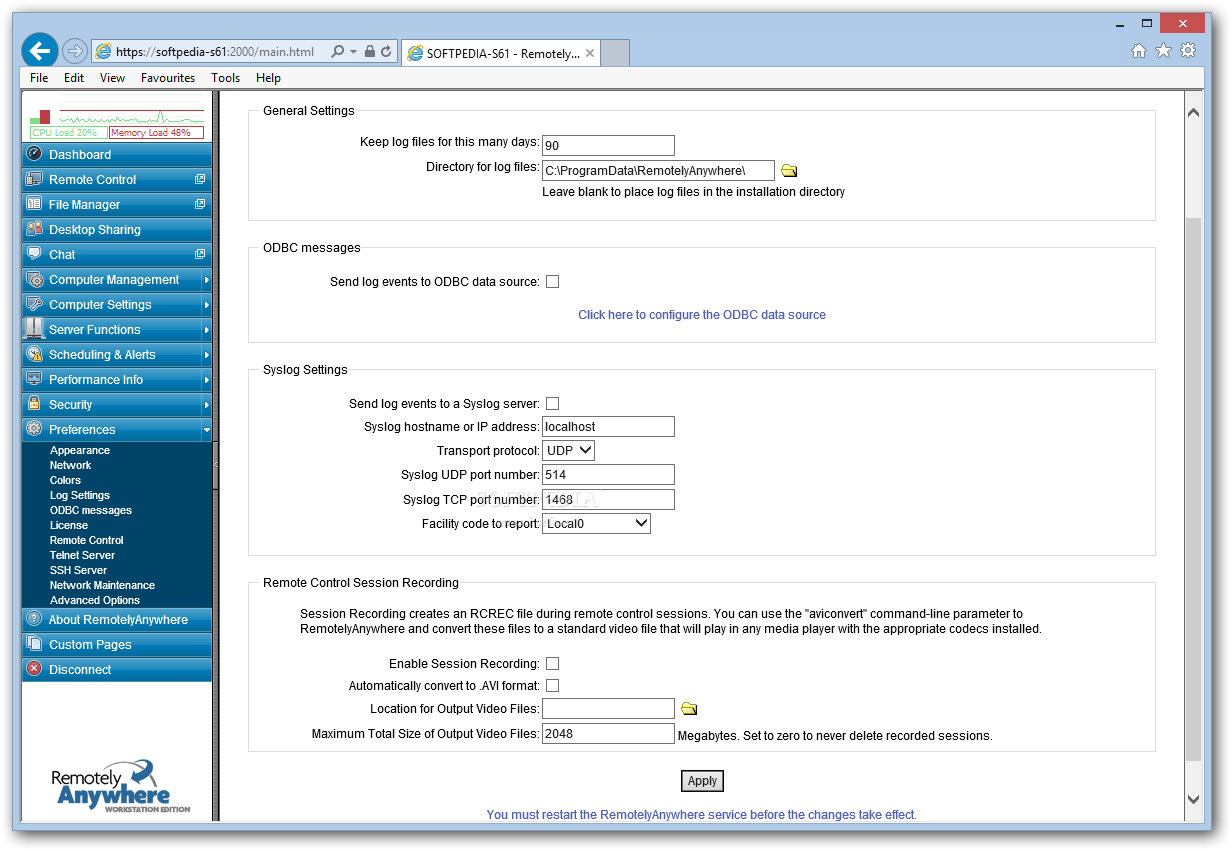Click the Maximum Total Size of Output field
Screen dimensions: 1232x851
(x=609, y=733)
